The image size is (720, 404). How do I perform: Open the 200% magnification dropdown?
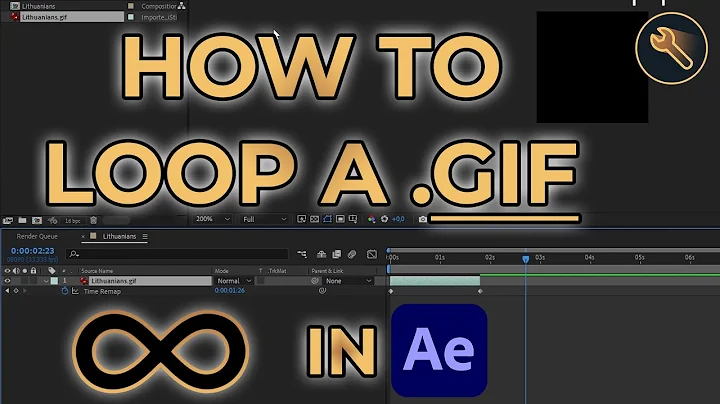pos(212,219)
